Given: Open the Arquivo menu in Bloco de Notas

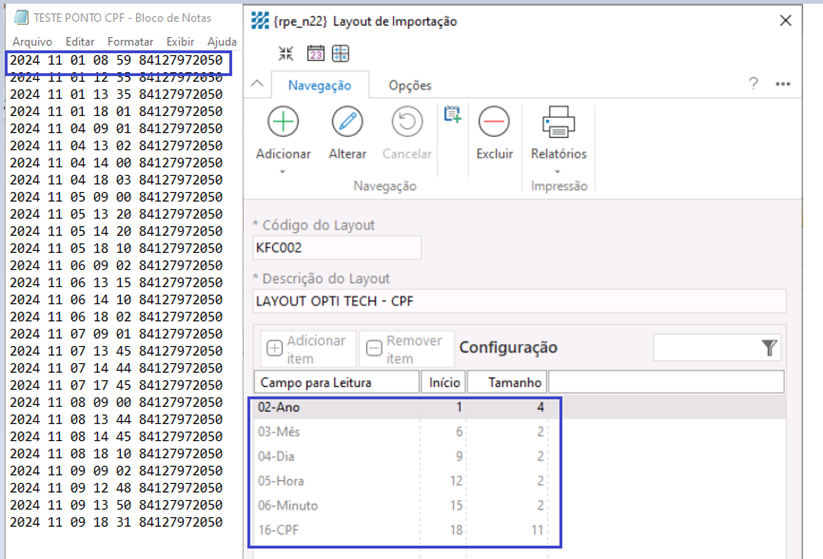Looking at the screenshot, I should point(32,42).
